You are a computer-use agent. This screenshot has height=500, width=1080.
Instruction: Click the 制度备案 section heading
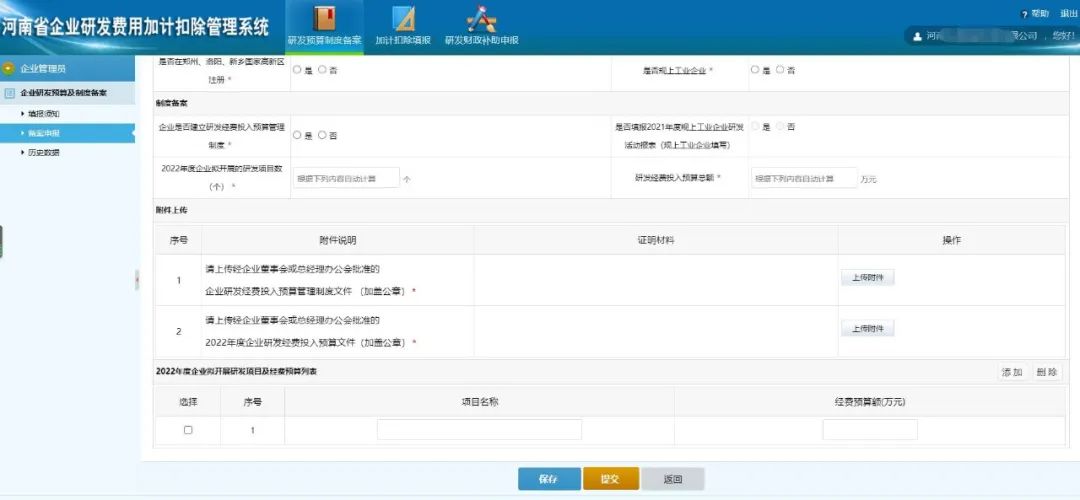(x=172, y=103)
